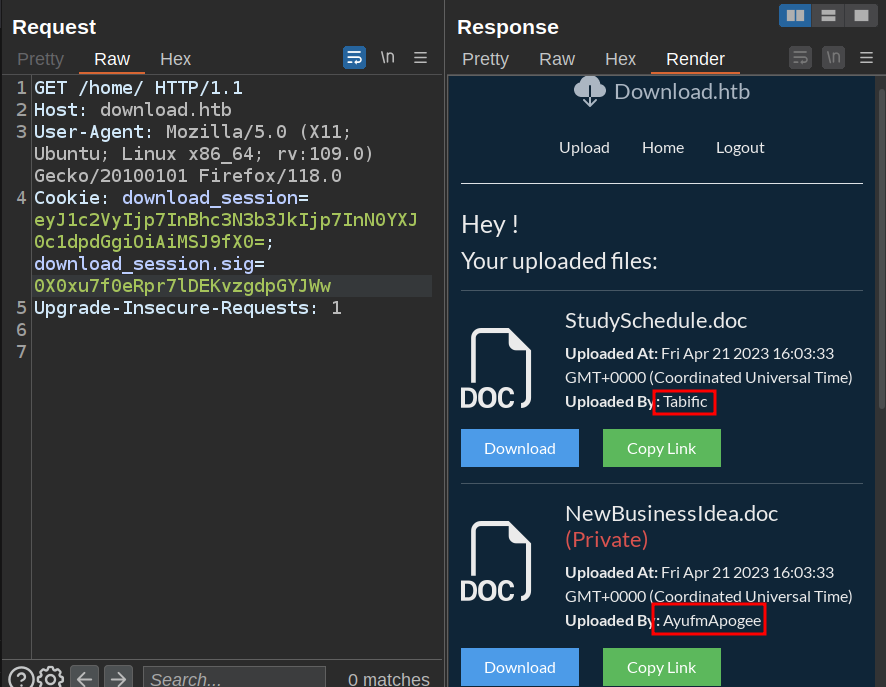886x687 pixels.
Task: Go to previous search match arrow
Action: (x=85, y=679)
